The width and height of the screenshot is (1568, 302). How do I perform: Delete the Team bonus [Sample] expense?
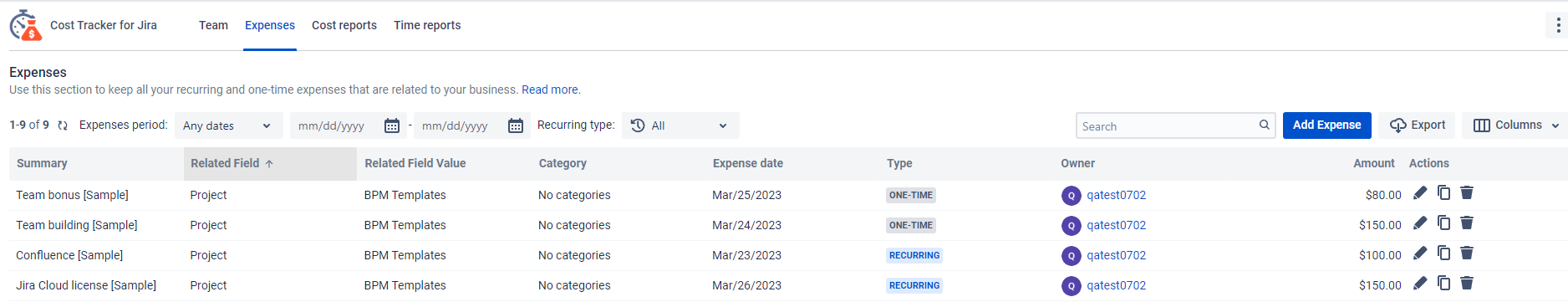(x=1467, y=192)
